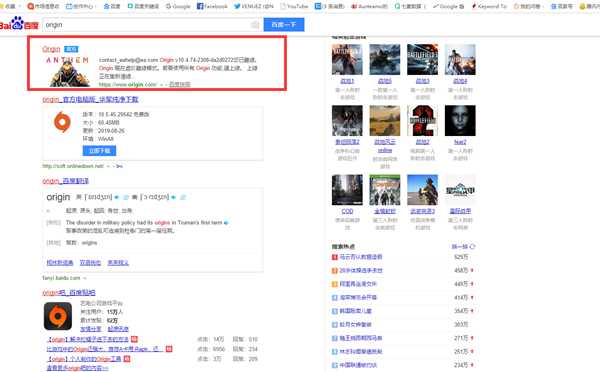Screen dimensions: 600x372
Task: Click the blue download button under Origin details
Action: [x=99, y=150]
